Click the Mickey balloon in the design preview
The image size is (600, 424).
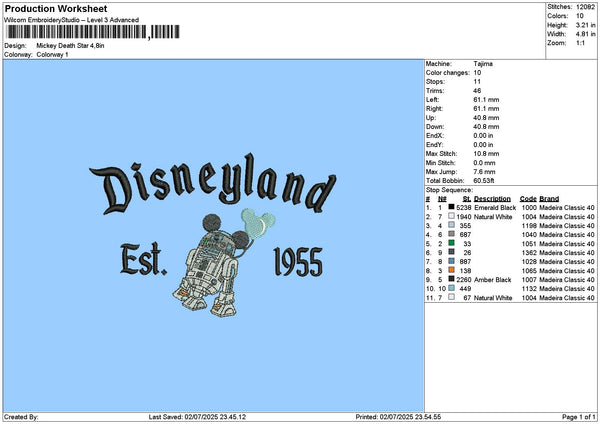[258, 222]
